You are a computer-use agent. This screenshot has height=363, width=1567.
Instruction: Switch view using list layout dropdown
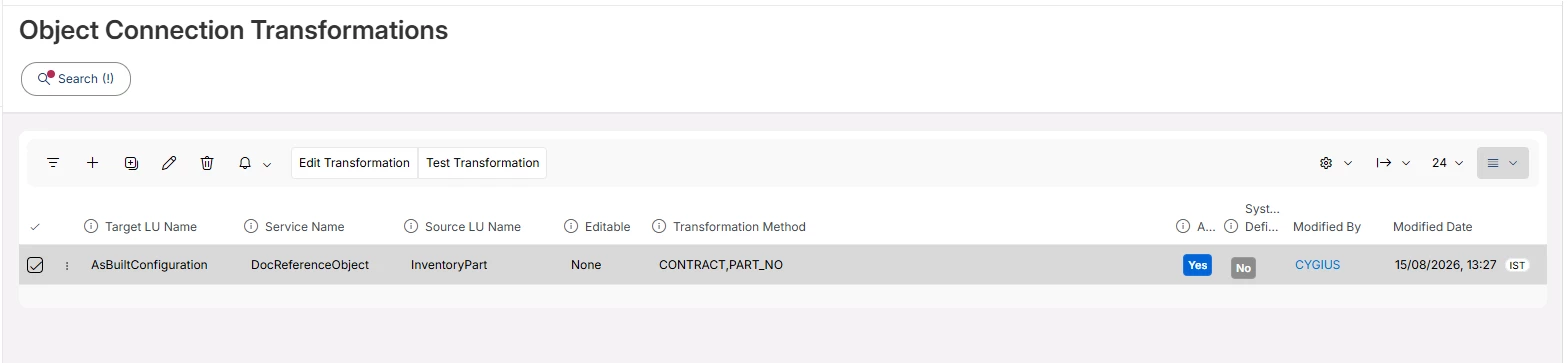[1502, 163]
